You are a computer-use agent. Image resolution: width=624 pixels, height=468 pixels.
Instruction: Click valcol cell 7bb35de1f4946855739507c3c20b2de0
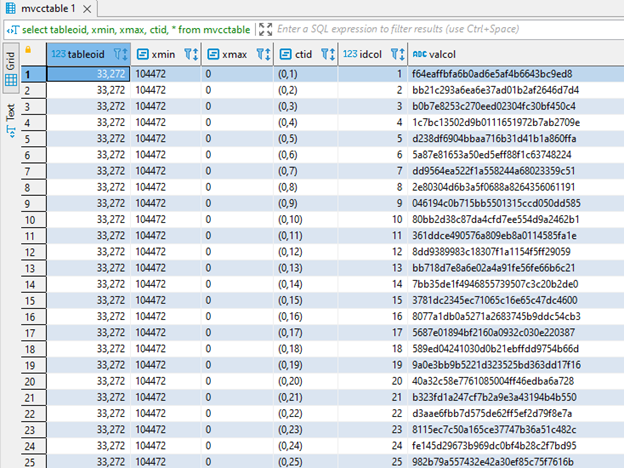[516, 284]
